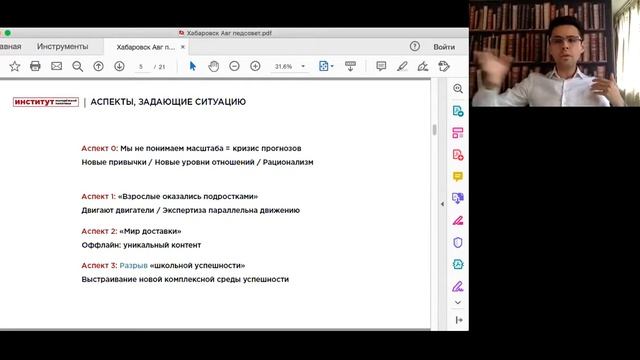Zoom out with the minus button

click(234, 66)
